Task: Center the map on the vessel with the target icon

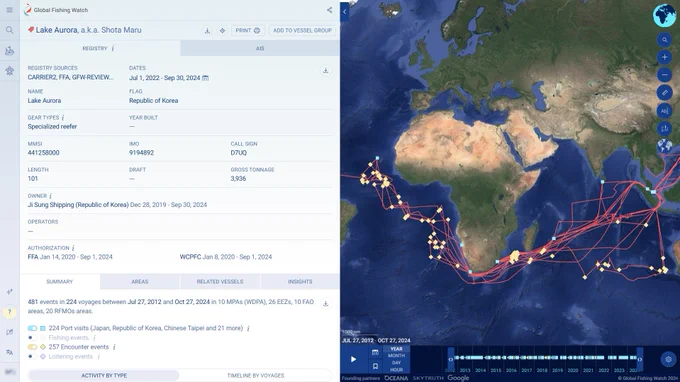Action: (222, 30)
